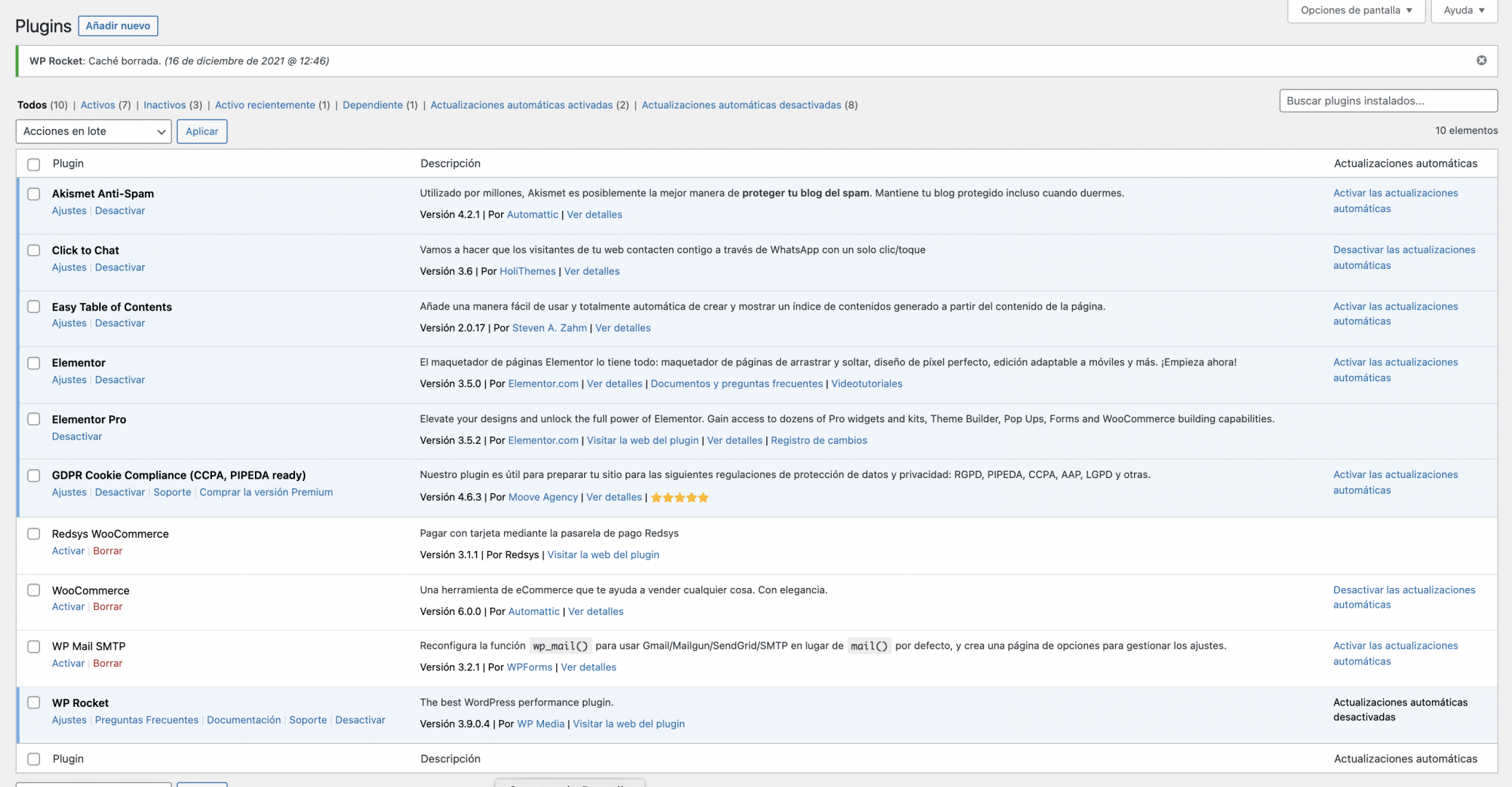Borrar the Redsys WooCommerce plugin

pyautogui.click(x=107, y=551)
